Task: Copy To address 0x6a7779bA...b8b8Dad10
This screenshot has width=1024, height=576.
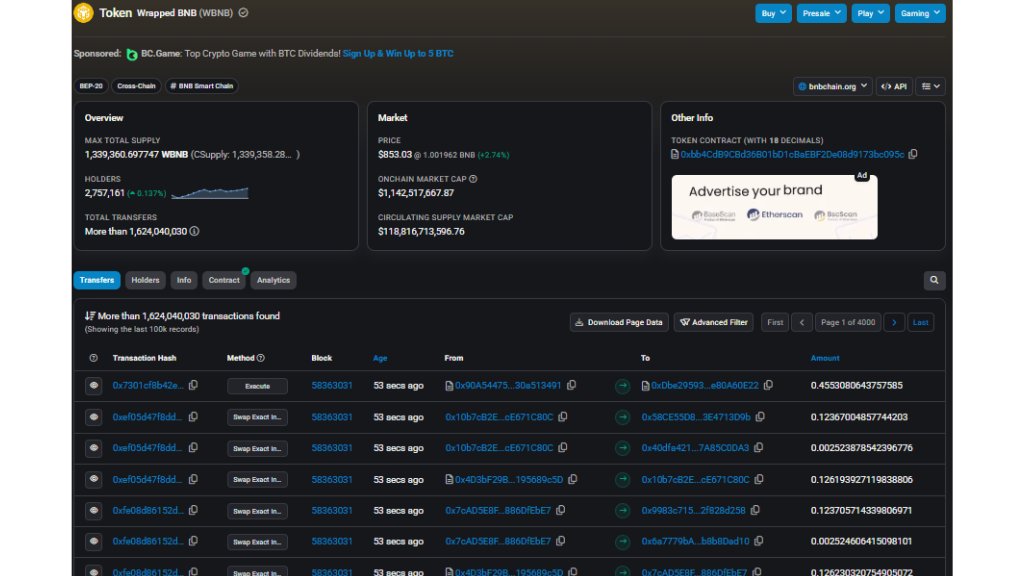Action: [759, 541]
